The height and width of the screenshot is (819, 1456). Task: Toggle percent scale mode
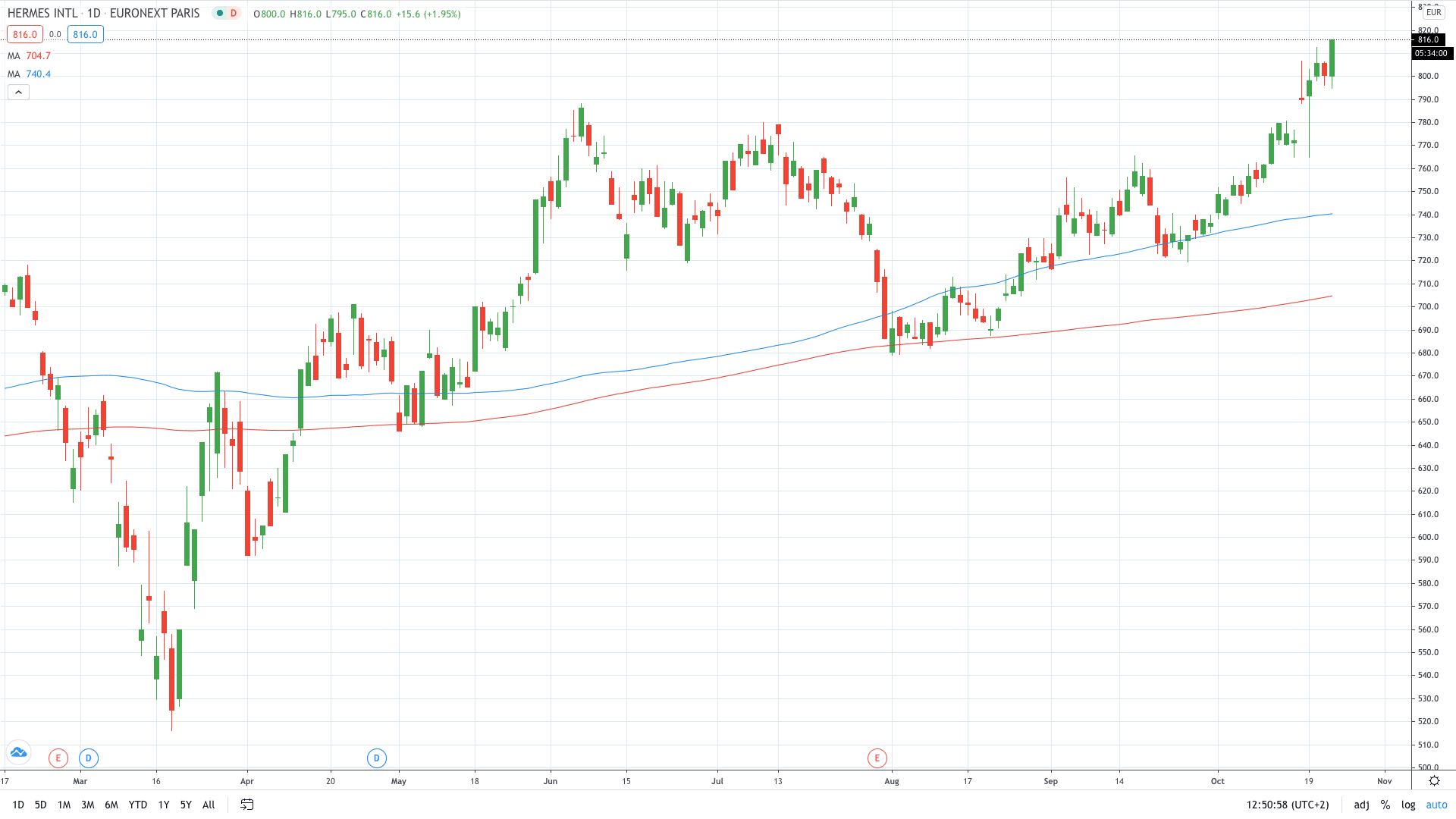pyautogui.click(x=1385, y=805)
